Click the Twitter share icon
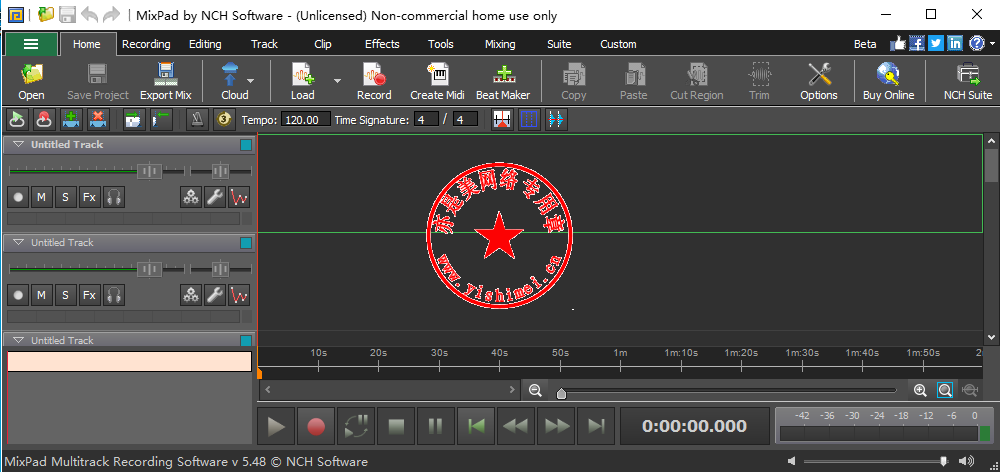The image size is (1001, 472). pyautogui.click(x=936, y=43)
